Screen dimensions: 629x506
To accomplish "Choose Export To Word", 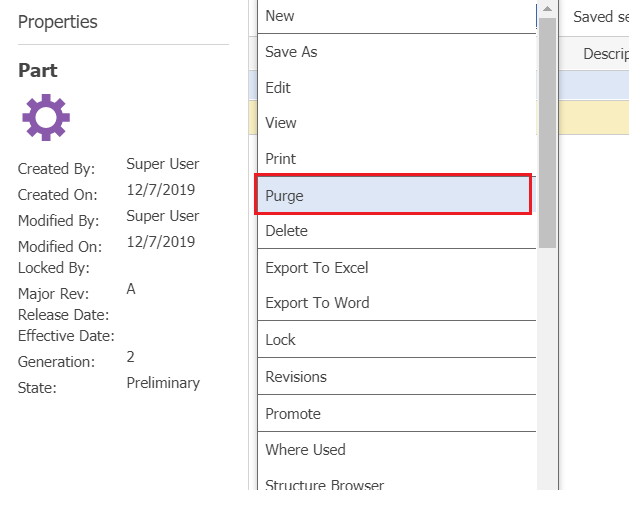I will (317, 303).
